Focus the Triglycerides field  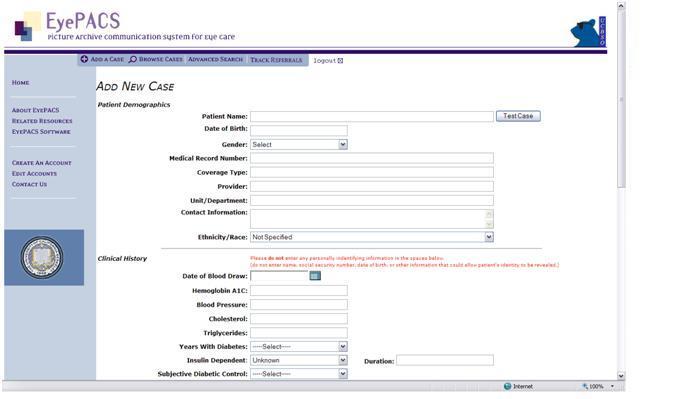[299, 333]
